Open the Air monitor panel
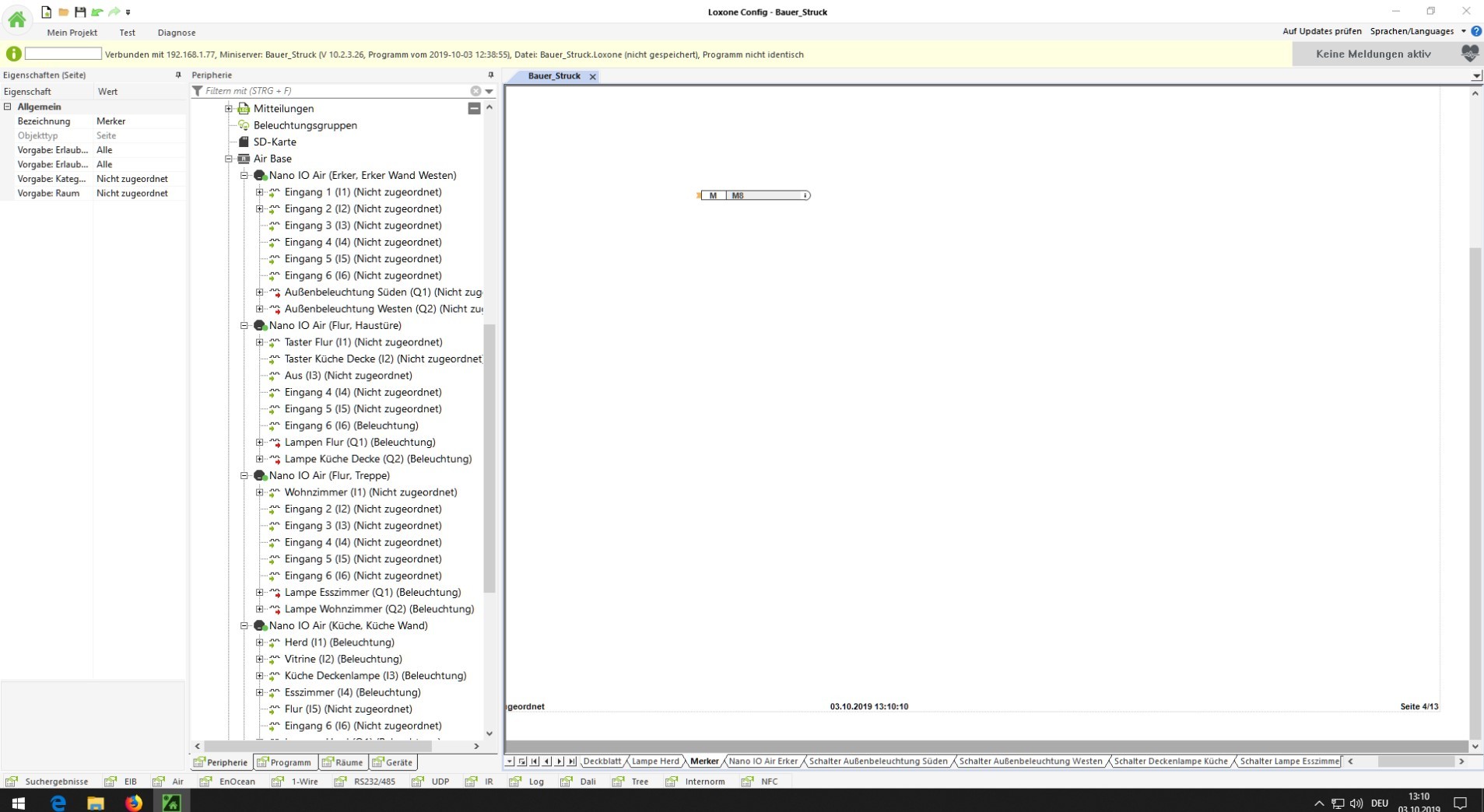Image resolution: width=1484 pixels, height=812 pixels. pos(169,782)
